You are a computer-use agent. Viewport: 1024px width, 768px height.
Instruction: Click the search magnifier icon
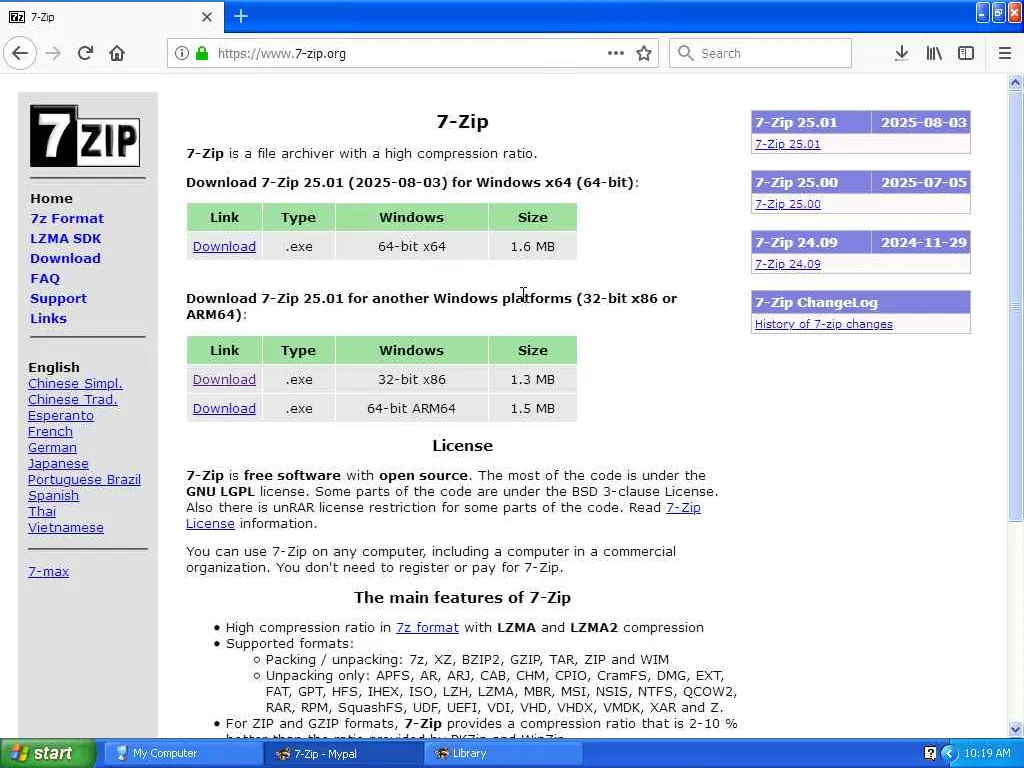685,54
